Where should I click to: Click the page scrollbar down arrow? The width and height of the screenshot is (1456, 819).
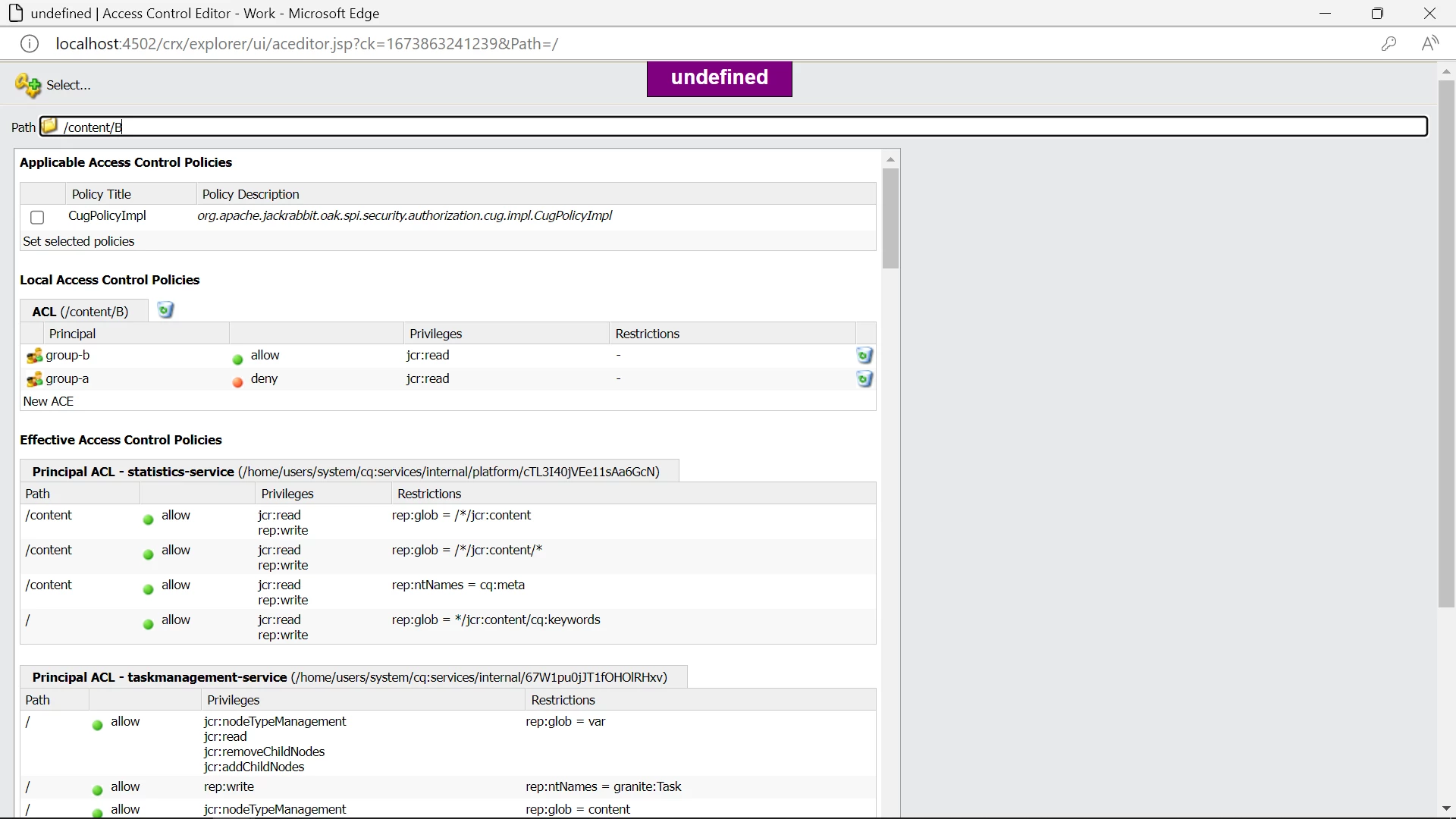click(1446, 808)
